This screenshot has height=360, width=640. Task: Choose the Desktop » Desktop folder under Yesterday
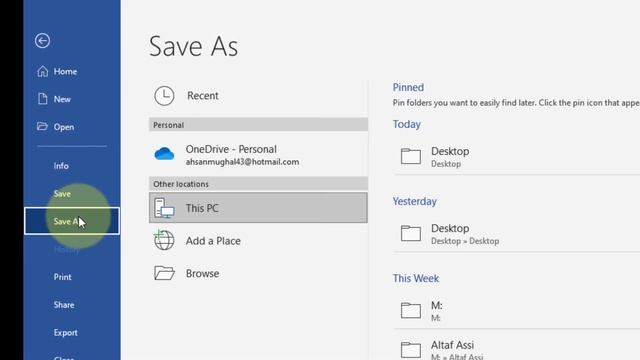tap(516, 233)
